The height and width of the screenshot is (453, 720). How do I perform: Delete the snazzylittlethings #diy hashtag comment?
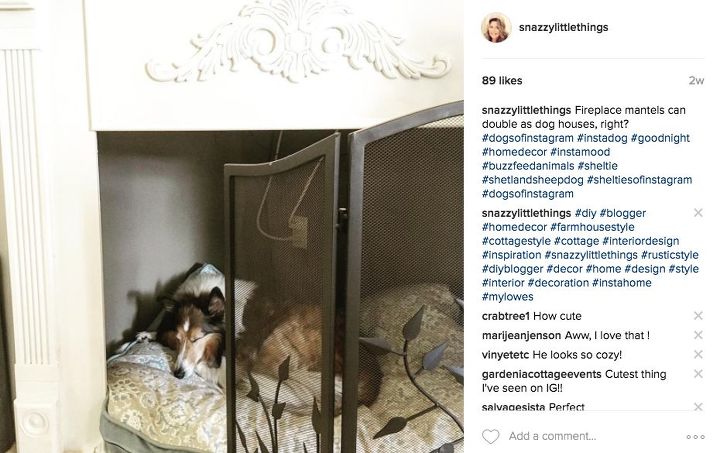[x=698, y=213]
